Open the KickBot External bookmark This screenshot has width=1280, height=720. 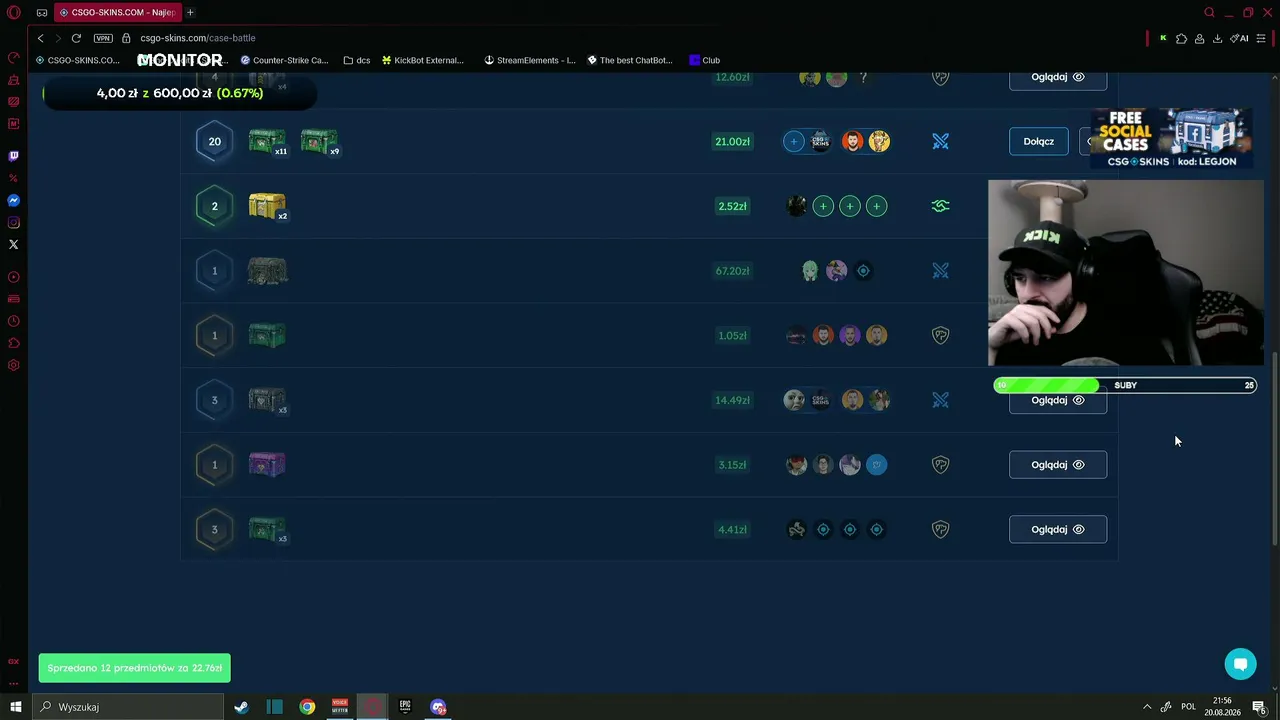[x=423, y=60]
